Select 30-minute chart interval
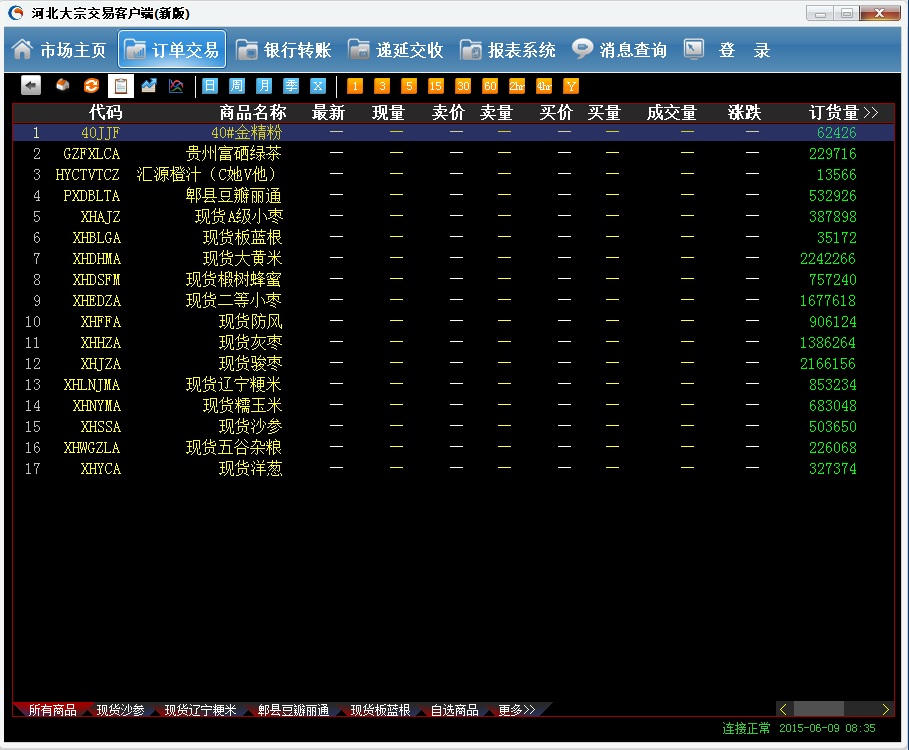This screenshot has height=750, width=909. tap(463, 86)
